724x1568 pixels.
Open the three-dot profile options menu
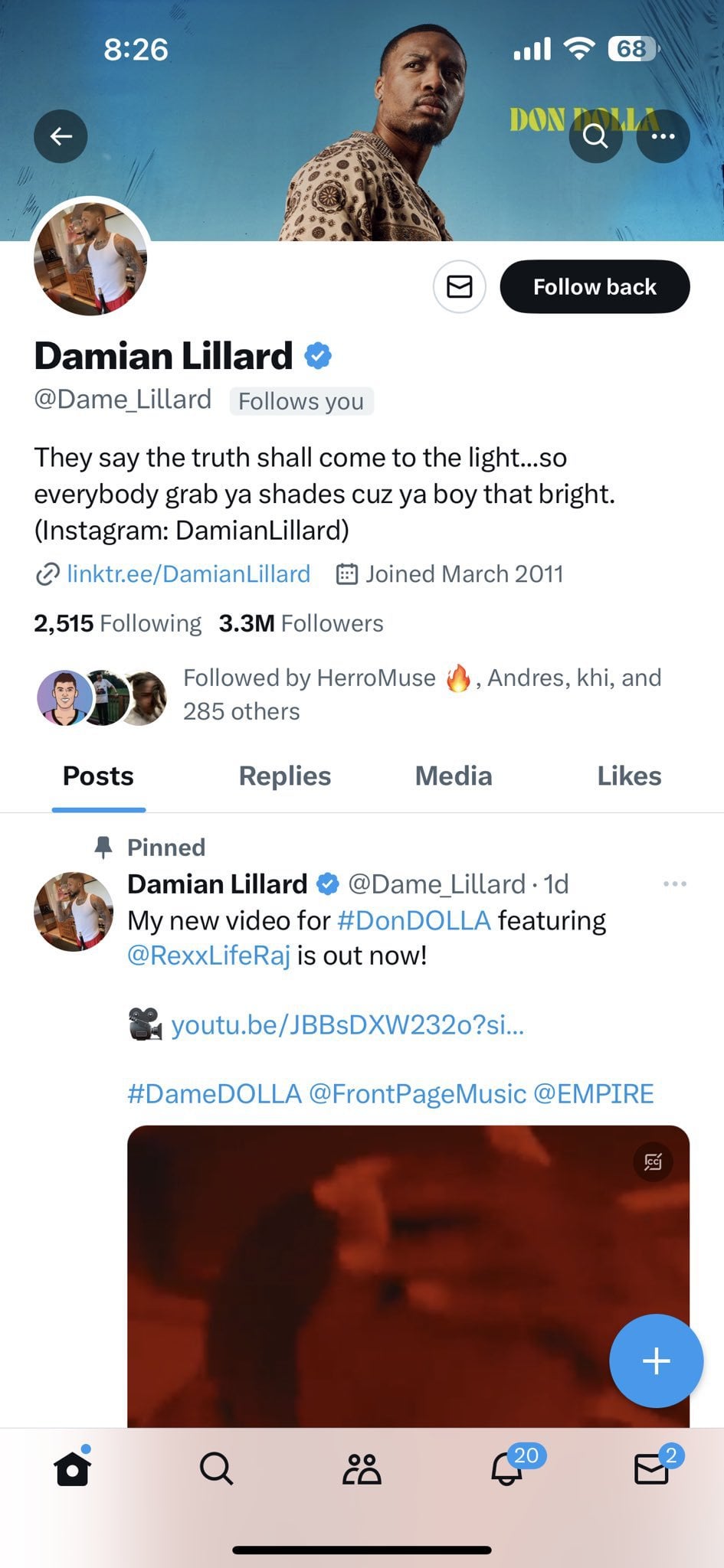click(x=663, y=136)
